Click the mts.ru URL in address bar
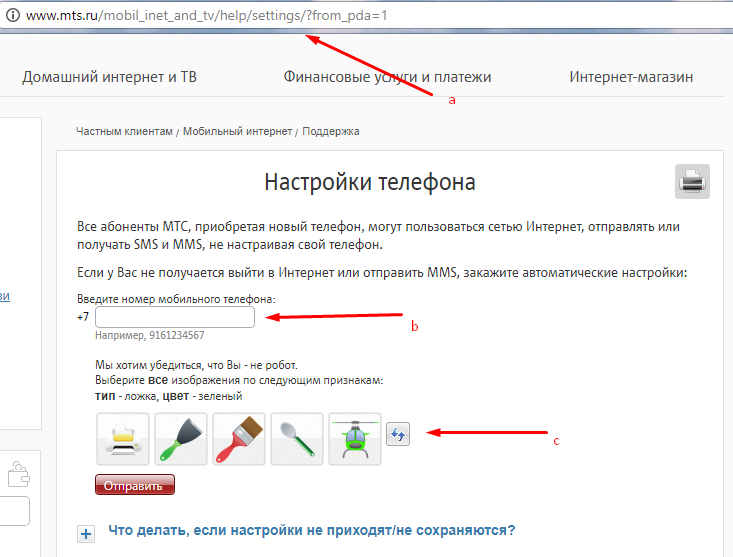Image resolution: width=733 pixels, height=557 pixels. coord(206,15)
